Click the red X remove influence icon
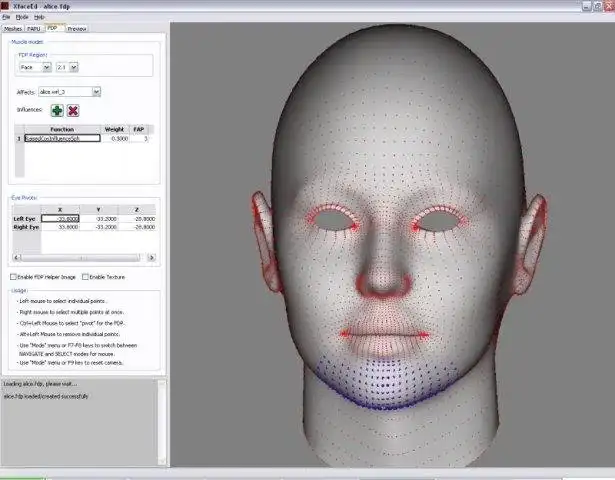Image resolution: width=615 pixels, height=480 pixels. [74, 110]
